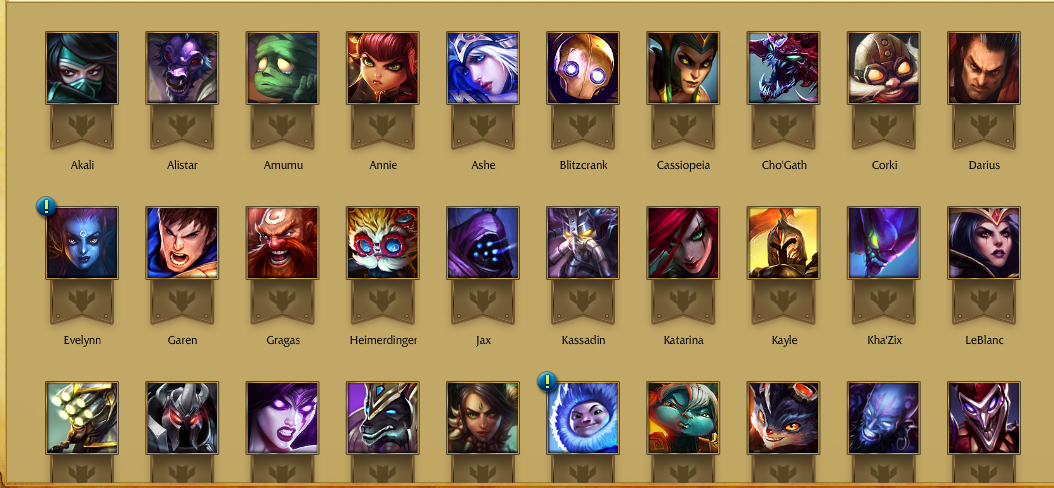Screen dimensions: 1054x488
Task: Click the Heimerdinger name label
Action: pyautogui.click(x=383, y=340)
